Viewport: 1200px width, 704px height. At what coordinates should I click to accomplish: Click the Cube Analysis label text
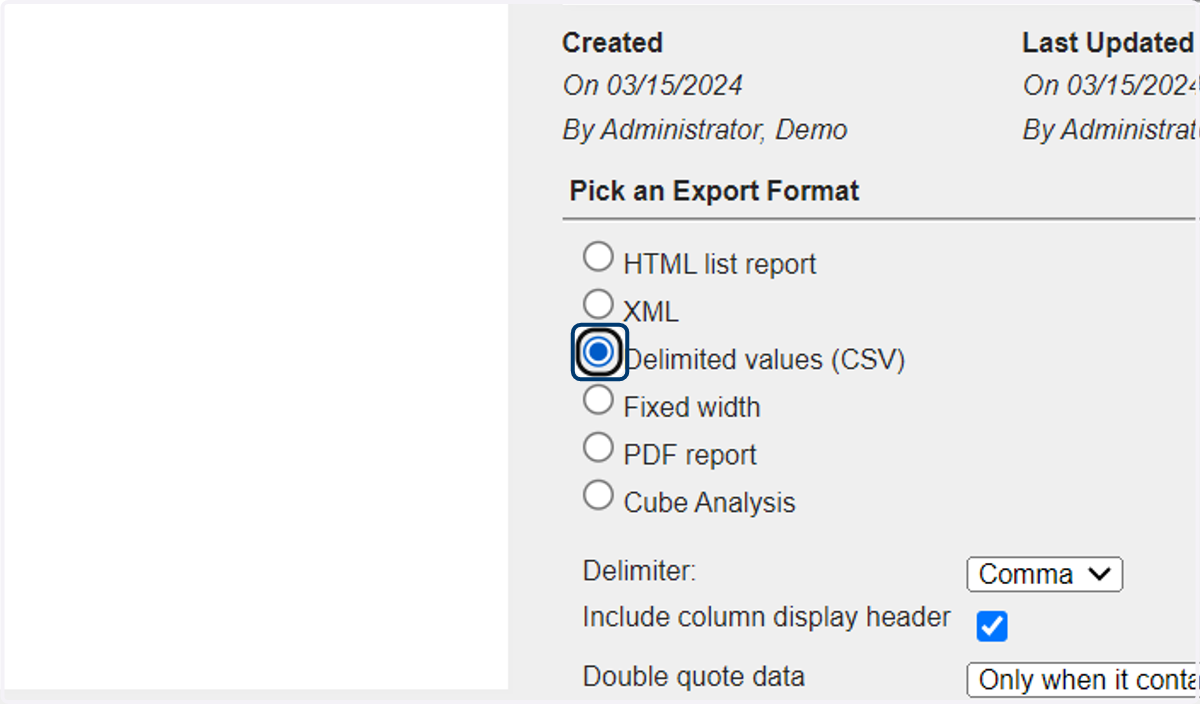[x=710, y=502]
